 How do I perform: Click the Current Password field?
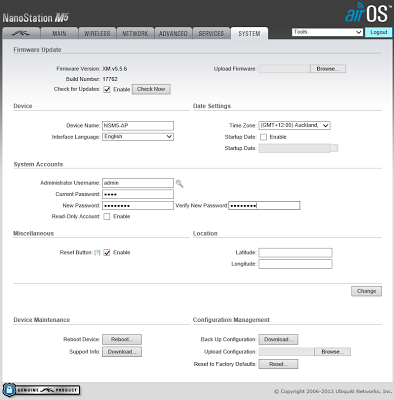pyautogui.click(x=138, y=194)
